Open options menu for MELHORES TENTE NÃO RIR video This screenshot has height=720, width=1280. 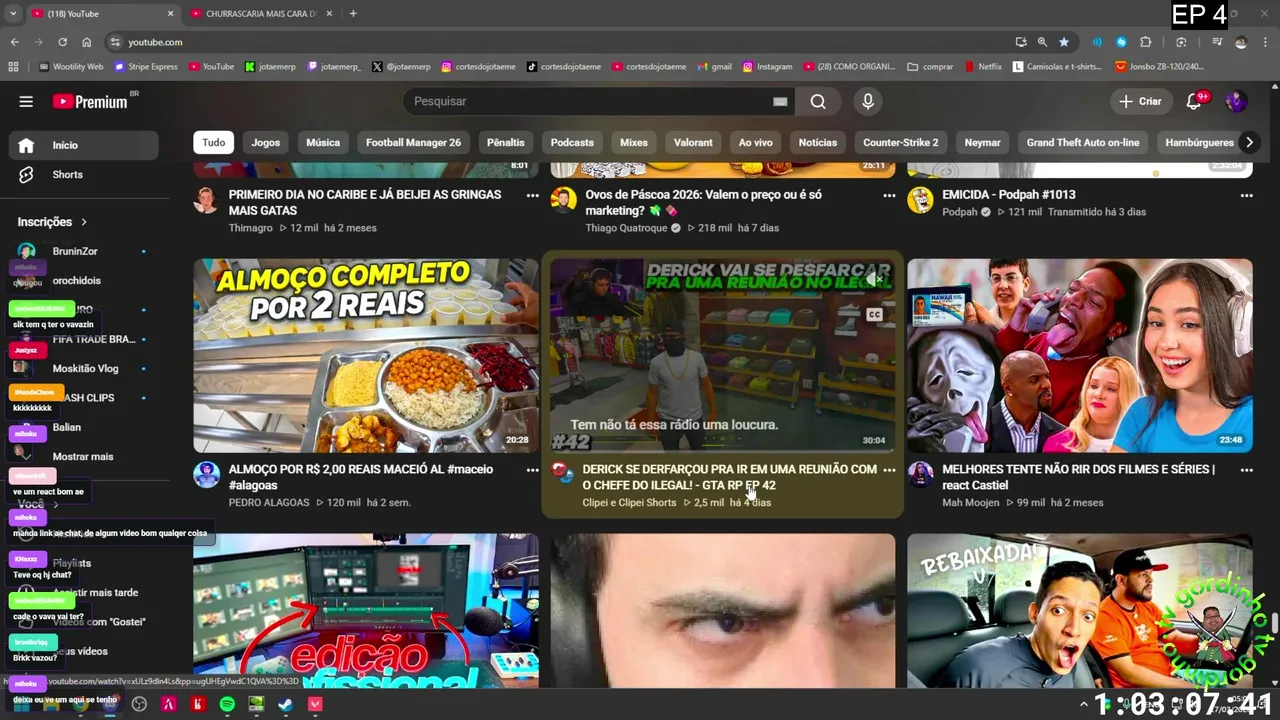1246,470
